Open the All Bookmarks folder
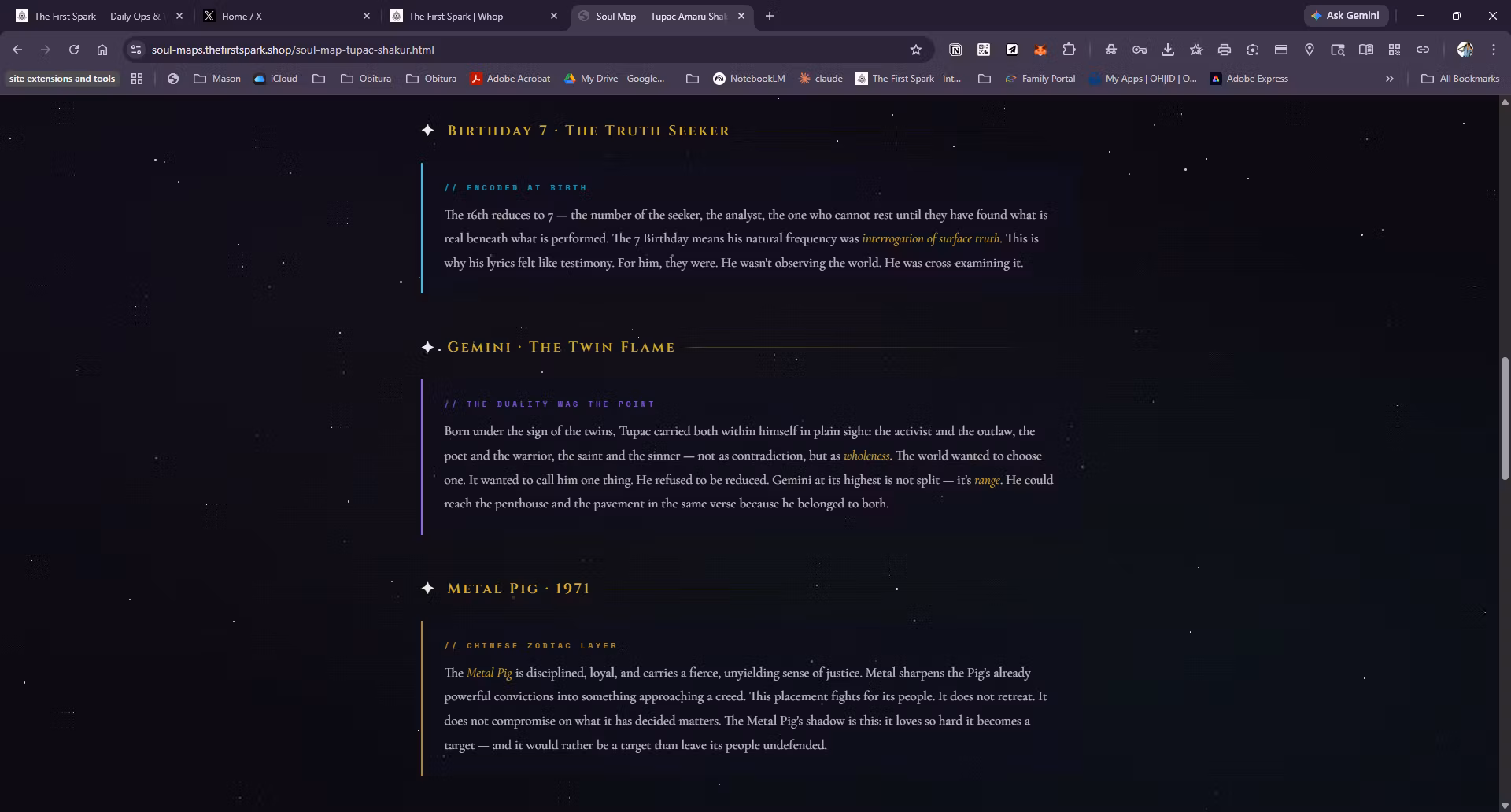The height and width of the screenshot is (812, 1511). [1460, 79]
